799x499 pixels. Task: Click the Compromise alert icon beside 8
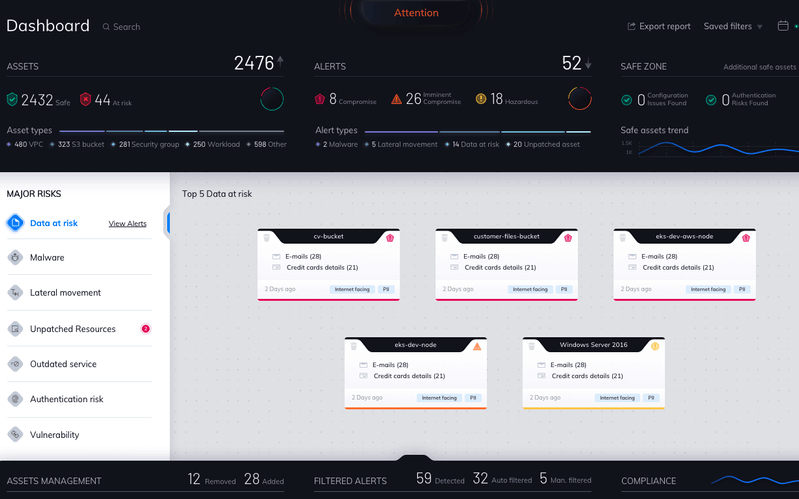tap(319, 99)
